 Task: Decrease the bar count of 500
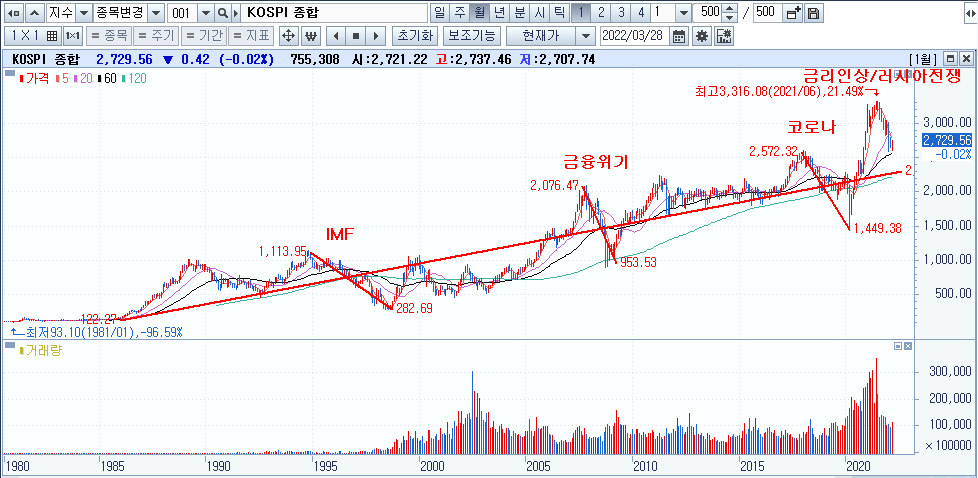pyautogui.click(x=731, y=17)
